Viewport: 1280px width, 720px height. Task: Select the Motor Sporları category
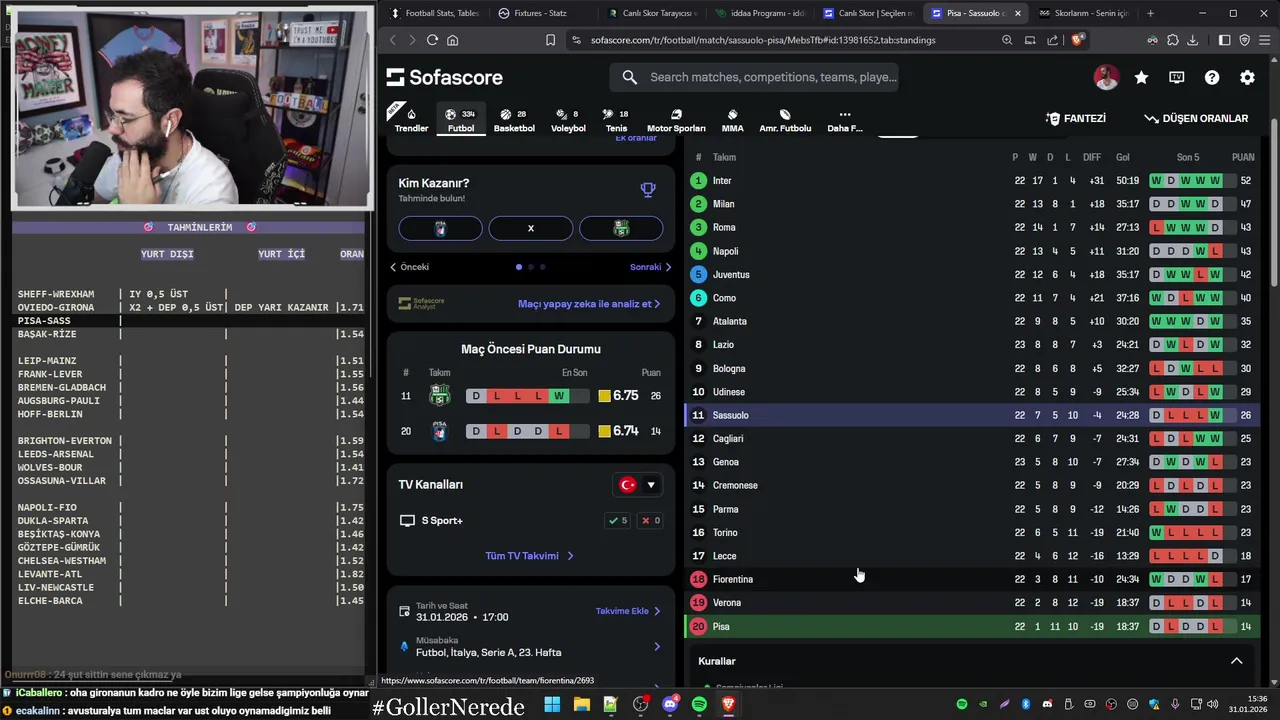[676, 120]
